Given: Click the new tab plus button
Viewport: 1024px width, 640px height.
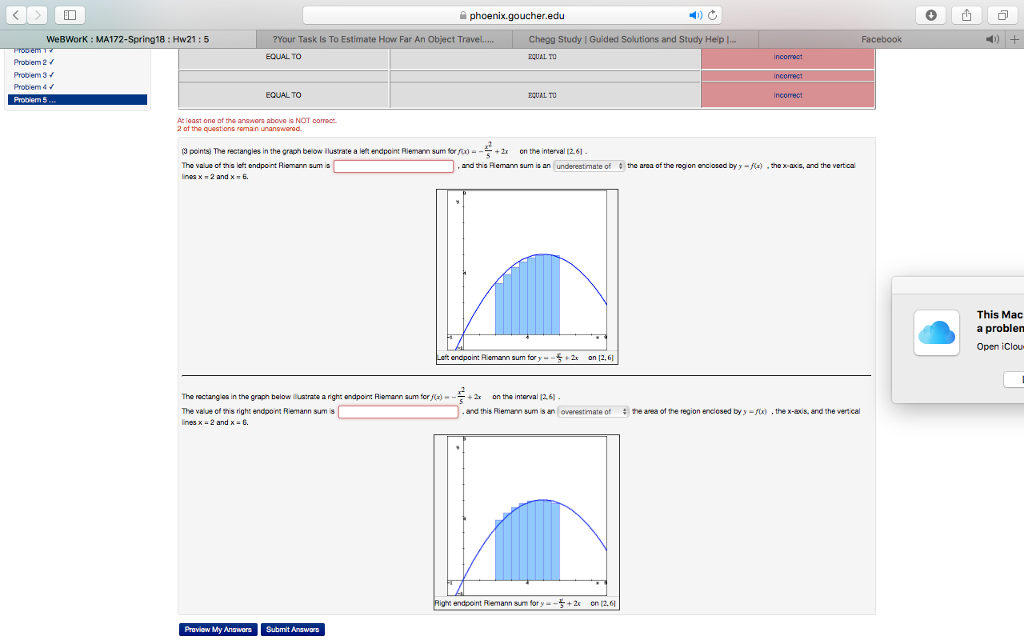Looking at the screenshot, I should coord(1014,39).
